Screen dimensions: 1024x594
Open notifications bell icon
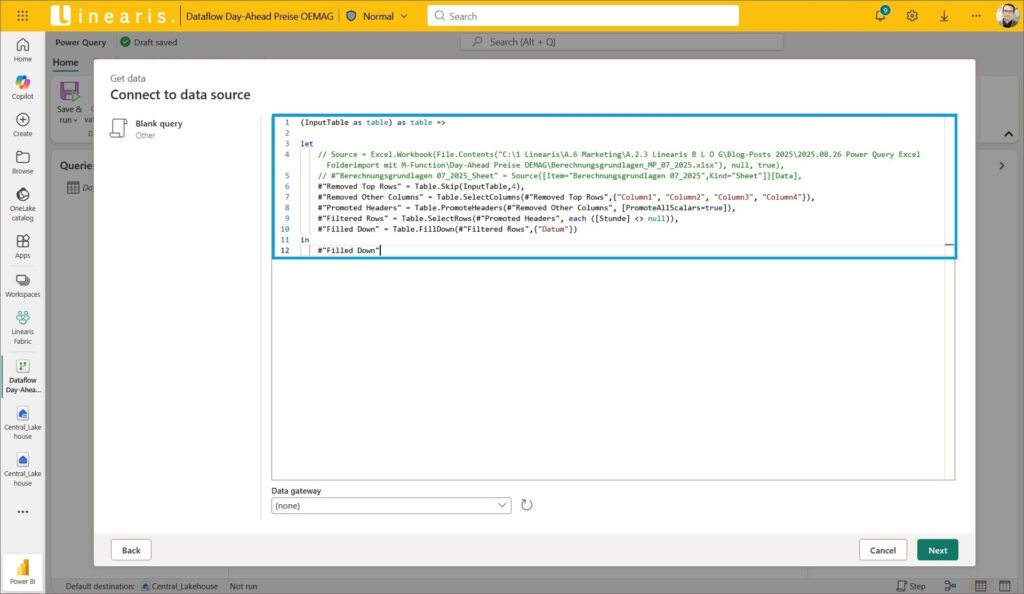tap(881, 16)
